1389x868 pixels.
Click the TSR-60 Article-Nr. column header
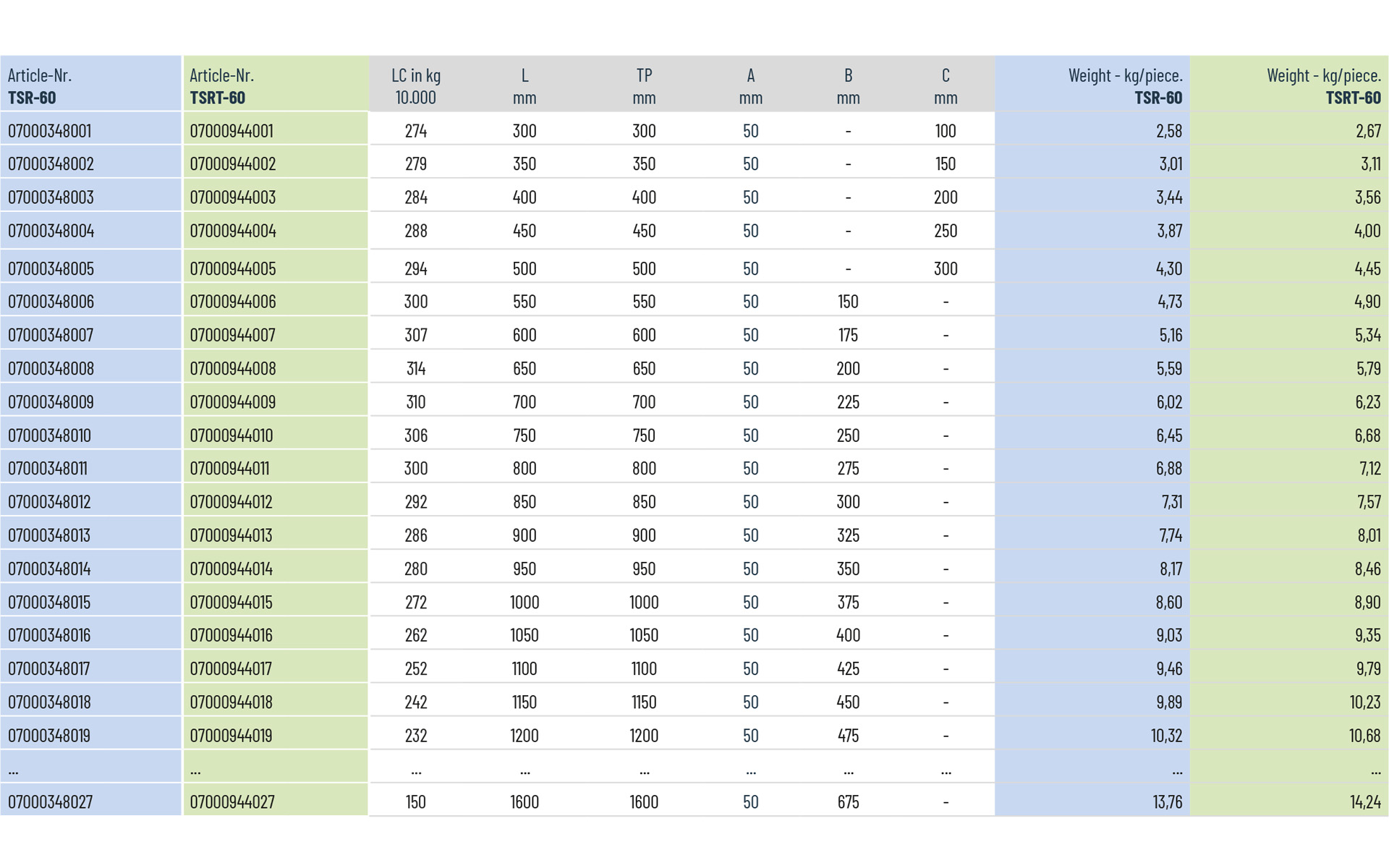pos(40,85)
